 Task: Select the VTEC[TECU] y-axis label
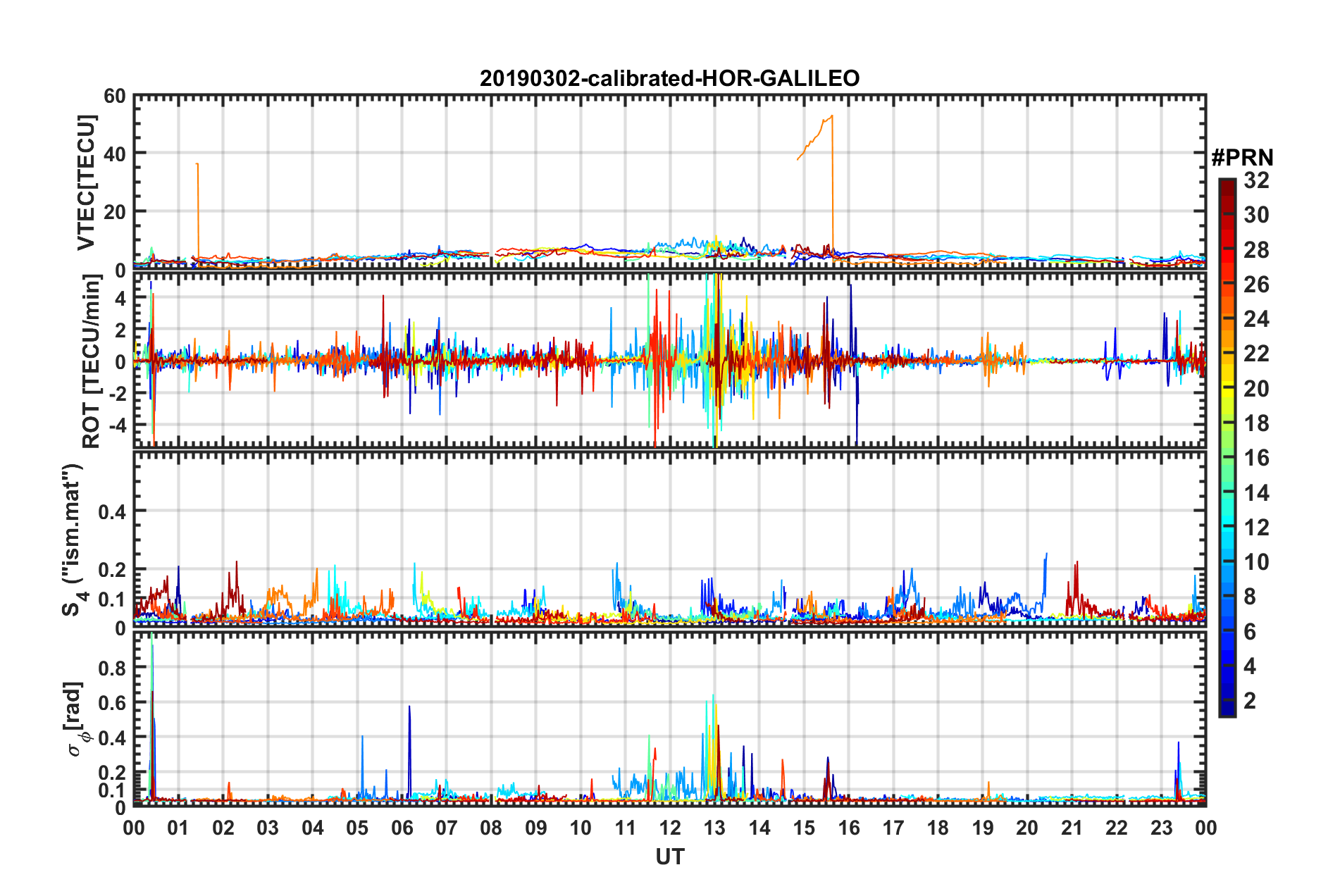(86, 183)
